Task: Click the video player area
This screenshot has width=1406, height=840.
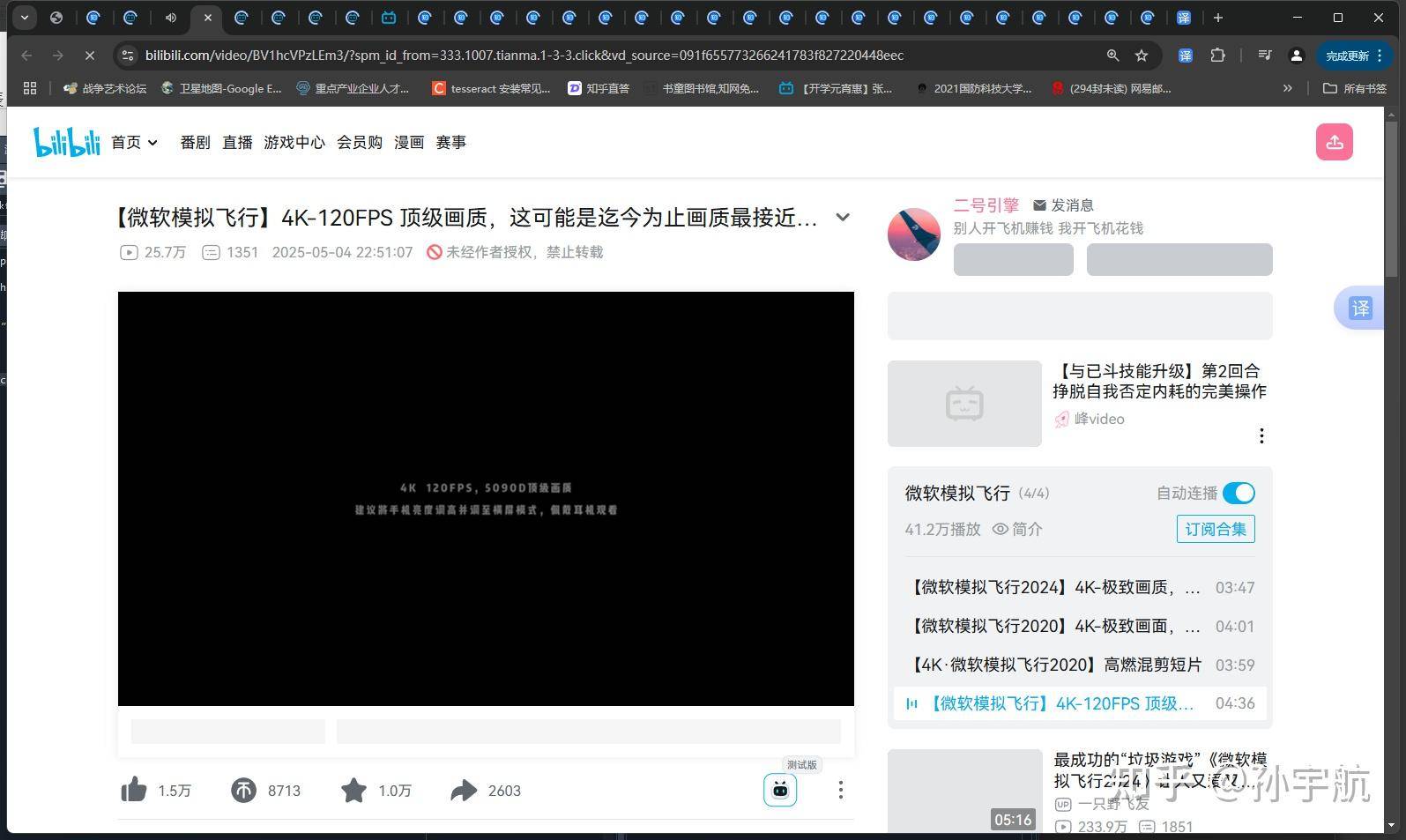Action: click(x=486, y=499)
